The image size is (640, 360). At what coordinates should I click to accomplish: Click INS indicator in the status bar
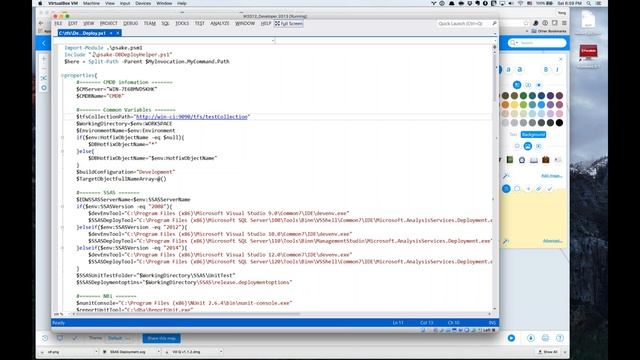click(x=492, y=323)
